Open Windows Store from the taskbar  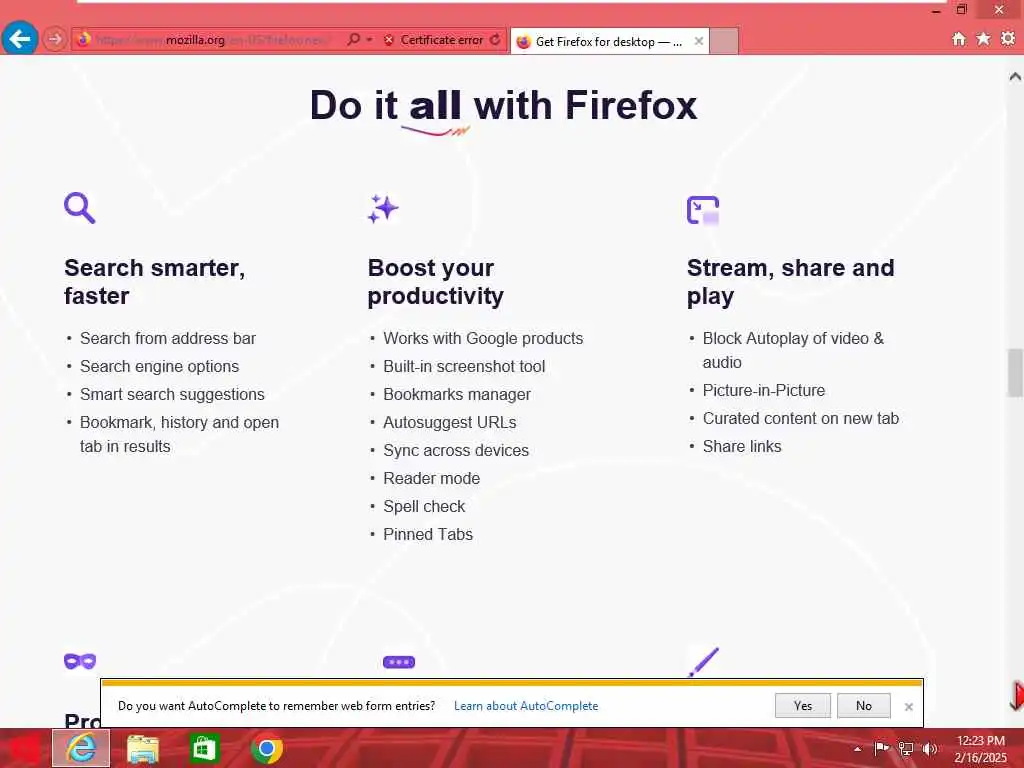tap(204, 748)
